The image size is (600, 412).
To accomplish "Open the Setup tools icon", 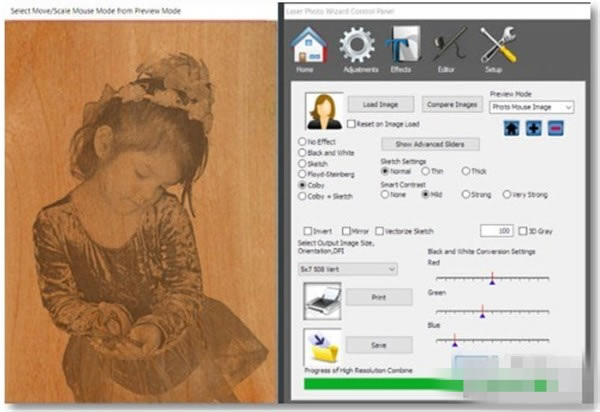I will click(498, 45).
